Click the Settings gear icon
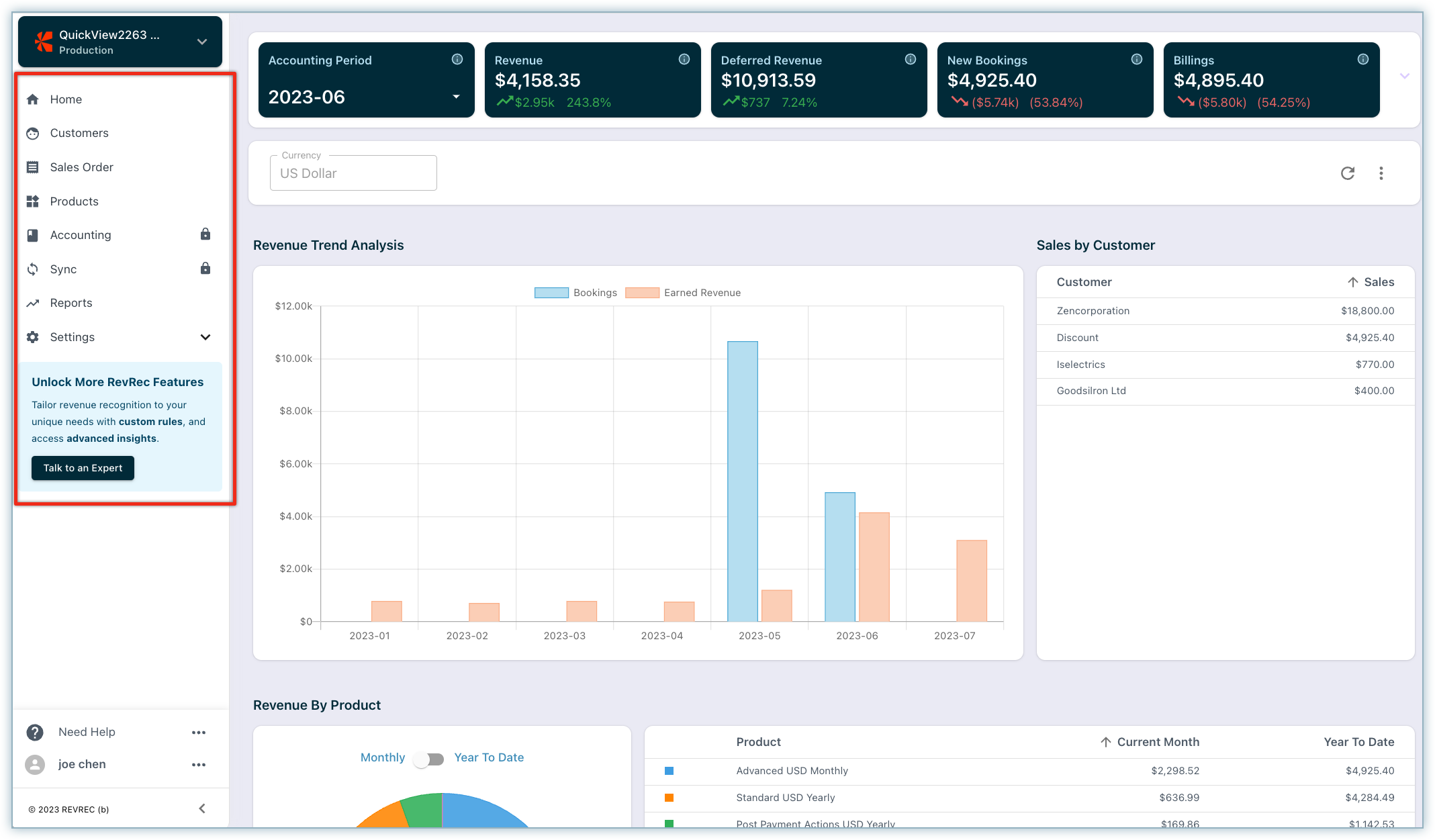Image resolution: width=1435 pixels, height=840 pixels. (32, 337)
